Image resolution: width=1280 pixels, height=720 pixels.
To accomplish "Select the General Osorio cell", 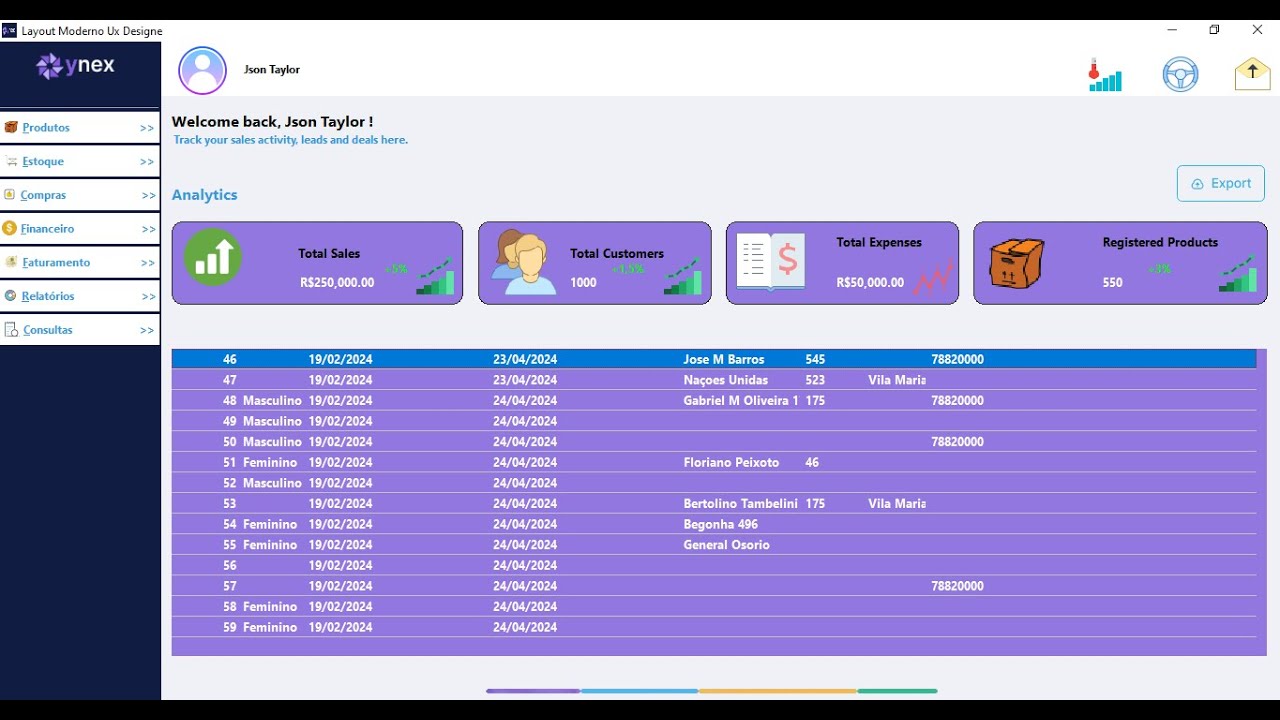I will (727, 545).
